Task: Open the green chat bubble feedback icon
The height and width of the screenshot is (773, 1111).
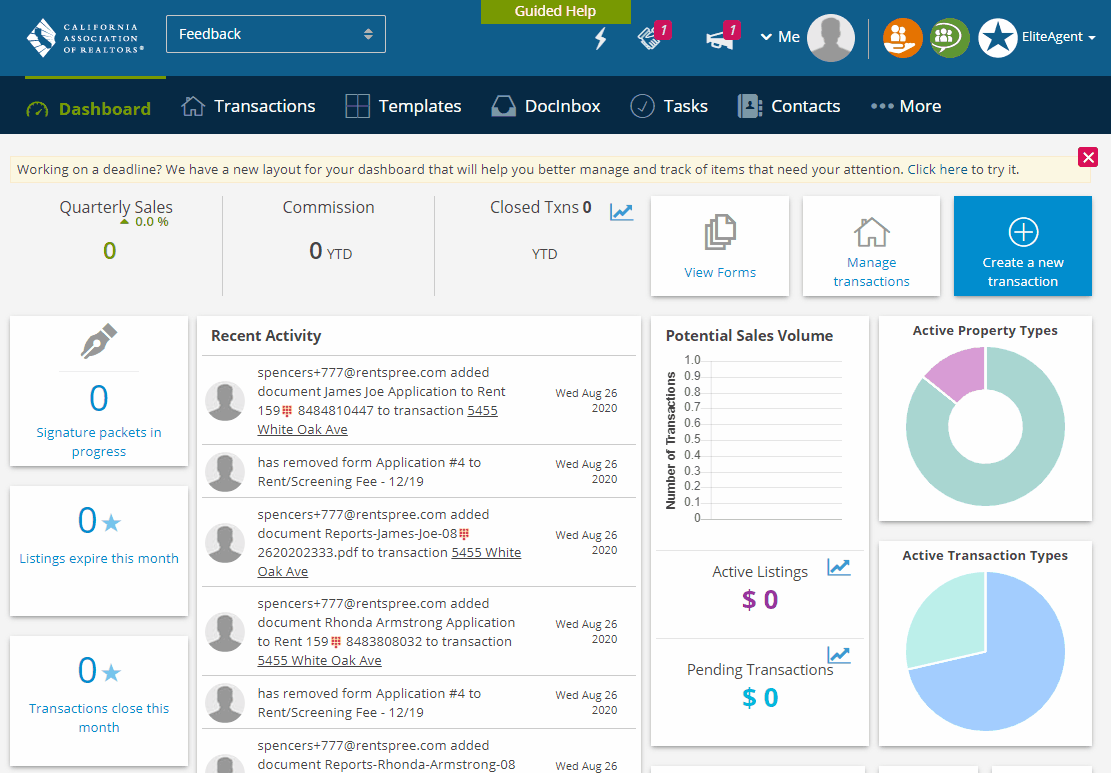Action: [x=949, y=37]
